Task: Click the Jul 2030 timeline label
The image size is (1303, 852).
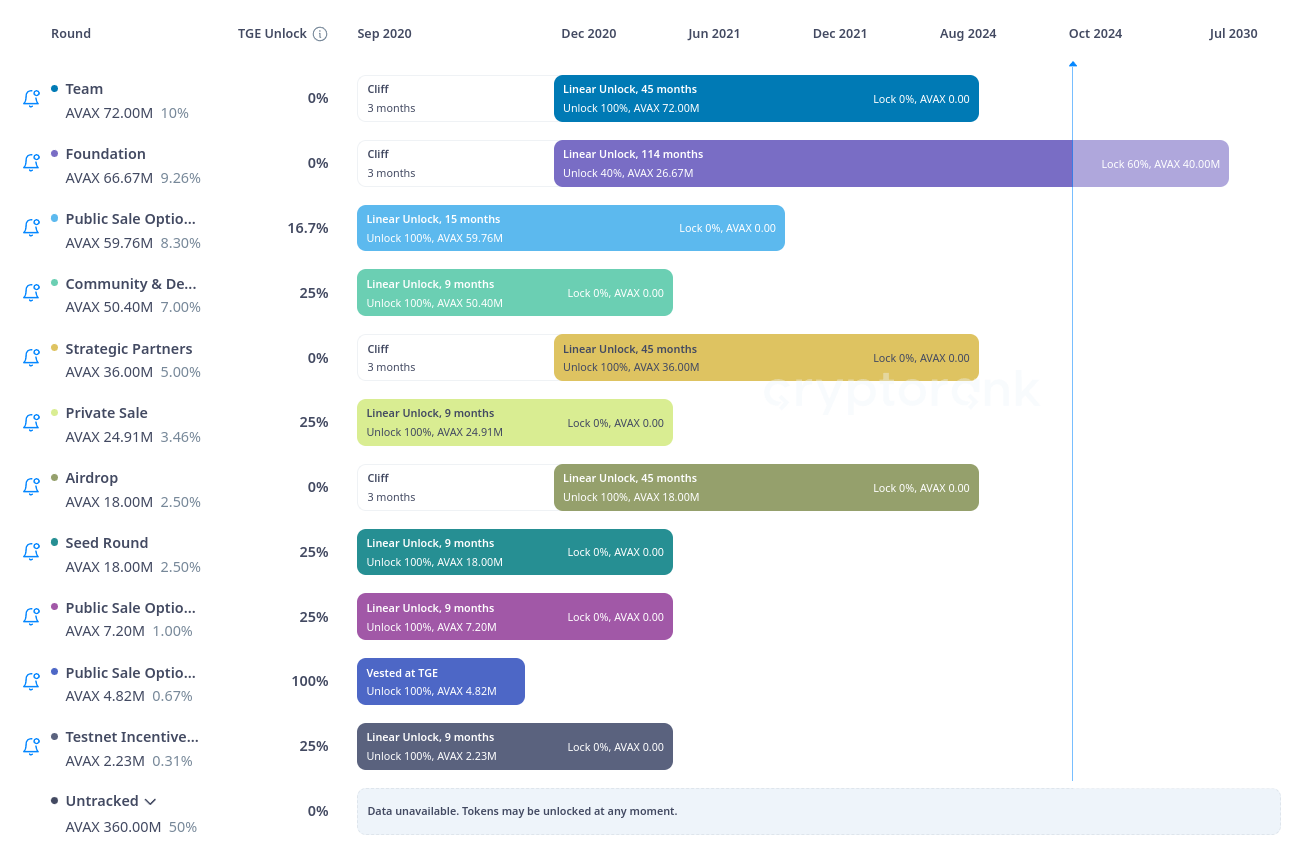Action: tap(1233, 34)
